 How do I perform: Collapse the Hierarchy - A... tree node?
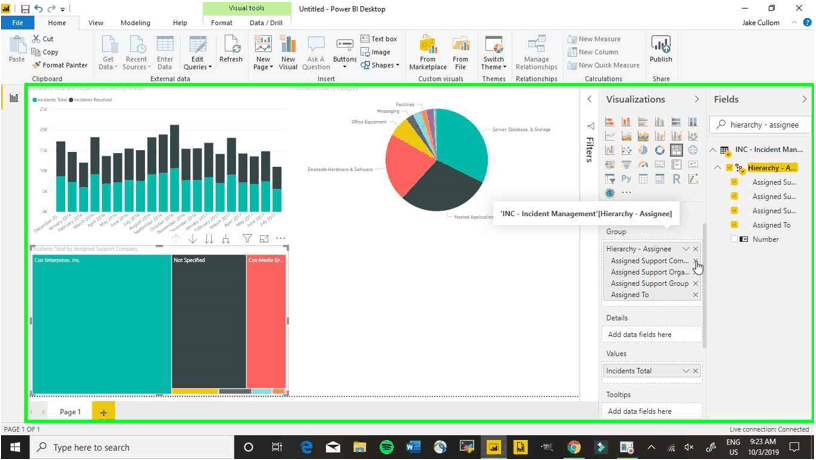click(717, 168)
